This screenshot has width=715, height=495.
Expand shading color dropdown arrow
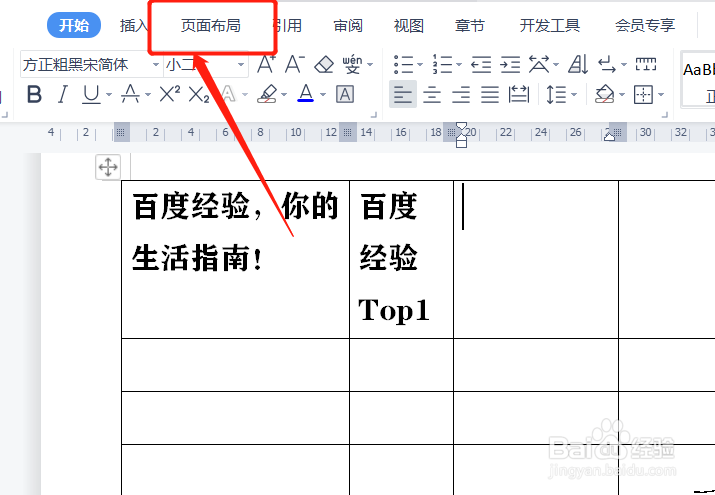click(x=622, y=95)
